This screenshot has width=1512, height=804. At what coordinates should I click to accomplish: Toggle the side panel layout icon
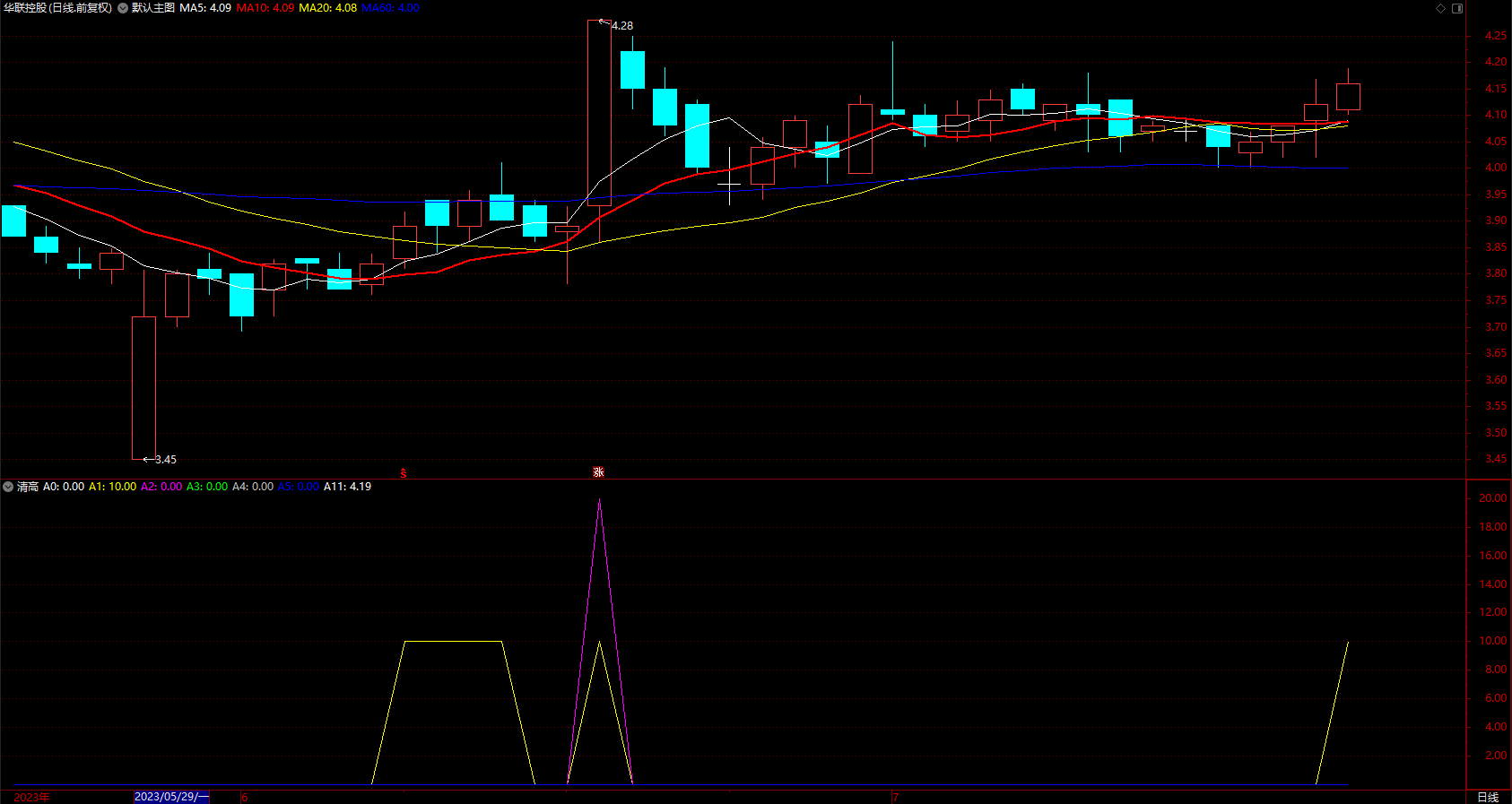[1457, 8]
